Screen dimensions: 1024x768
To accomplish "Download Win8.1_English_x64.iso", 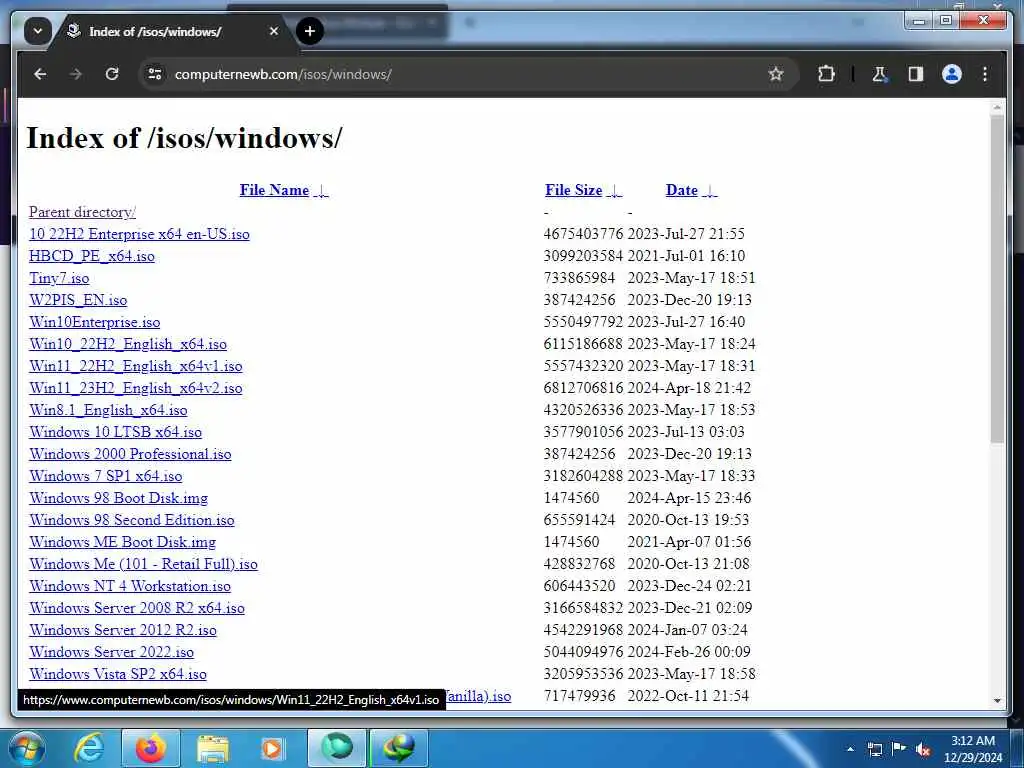I will (x=108, y=410).
